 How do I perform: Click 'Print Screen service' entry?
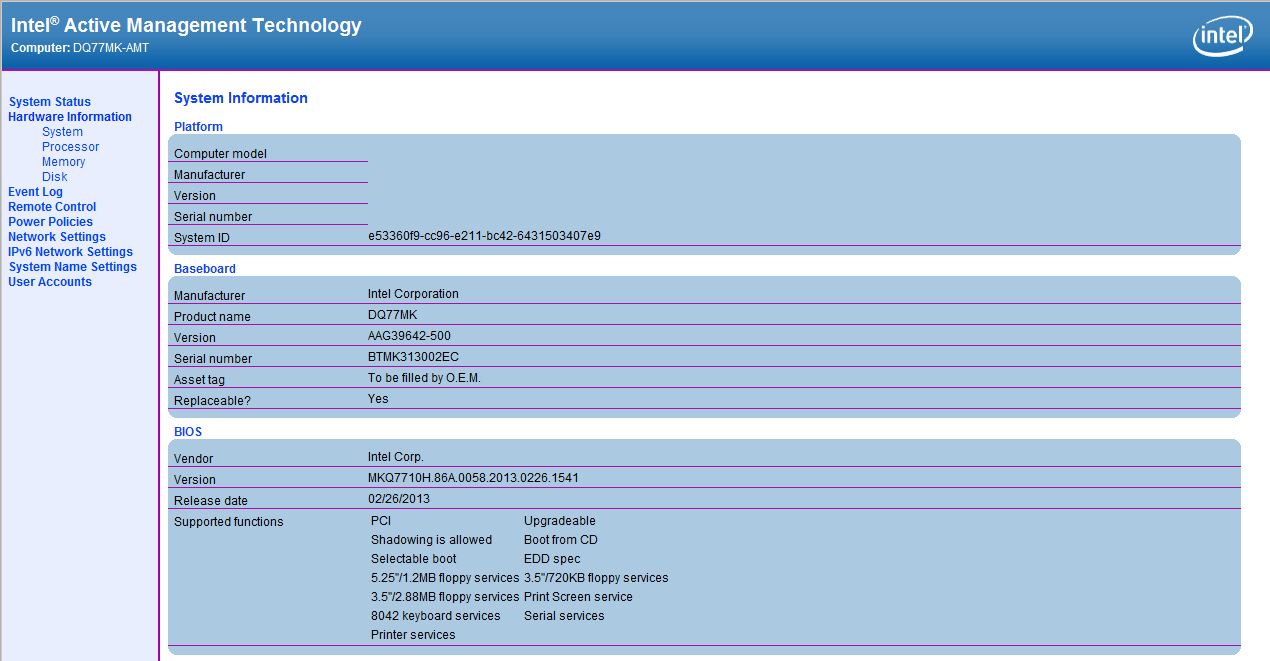click(x=578, y=597)
